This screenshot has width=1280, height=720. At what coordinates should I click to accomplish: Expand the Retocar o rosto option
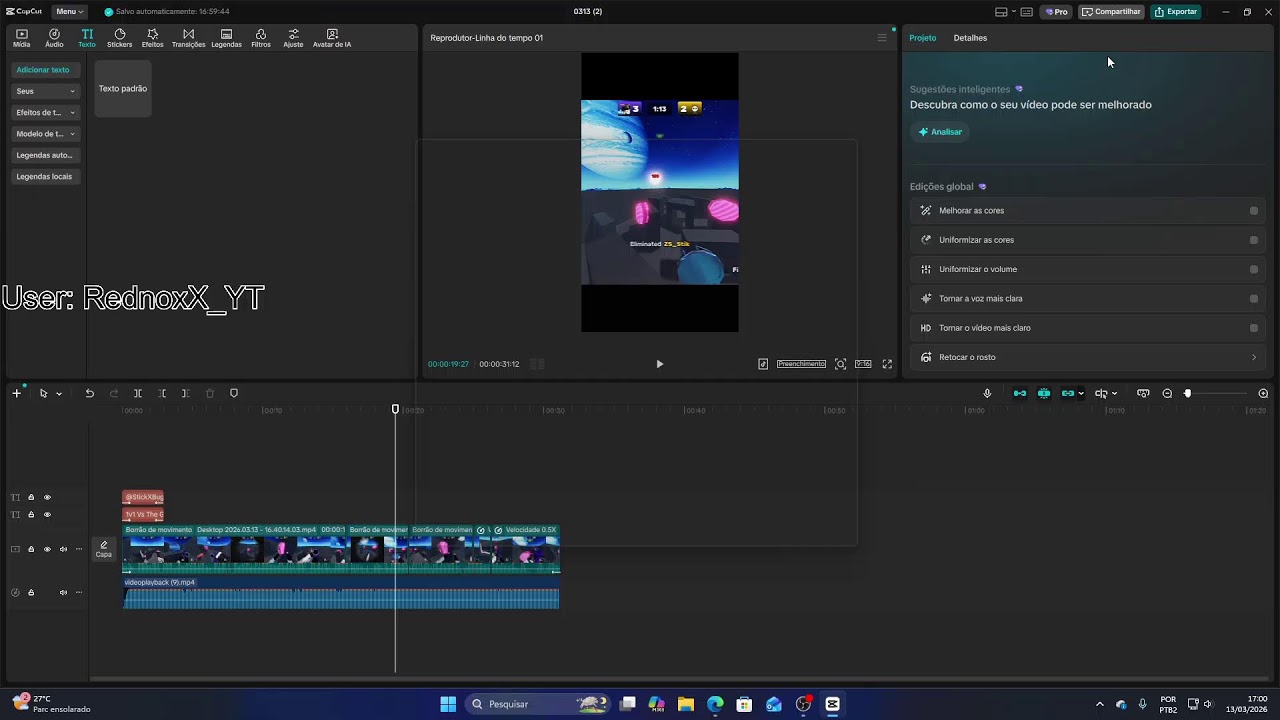point(1088,357)
